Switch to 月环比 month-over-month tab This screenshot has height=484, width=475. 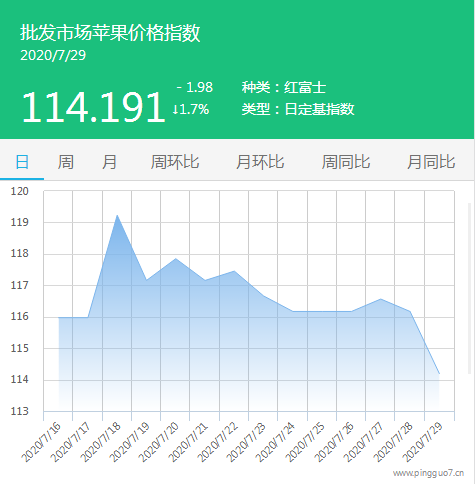pyautogui.click(x=260, y=162)
